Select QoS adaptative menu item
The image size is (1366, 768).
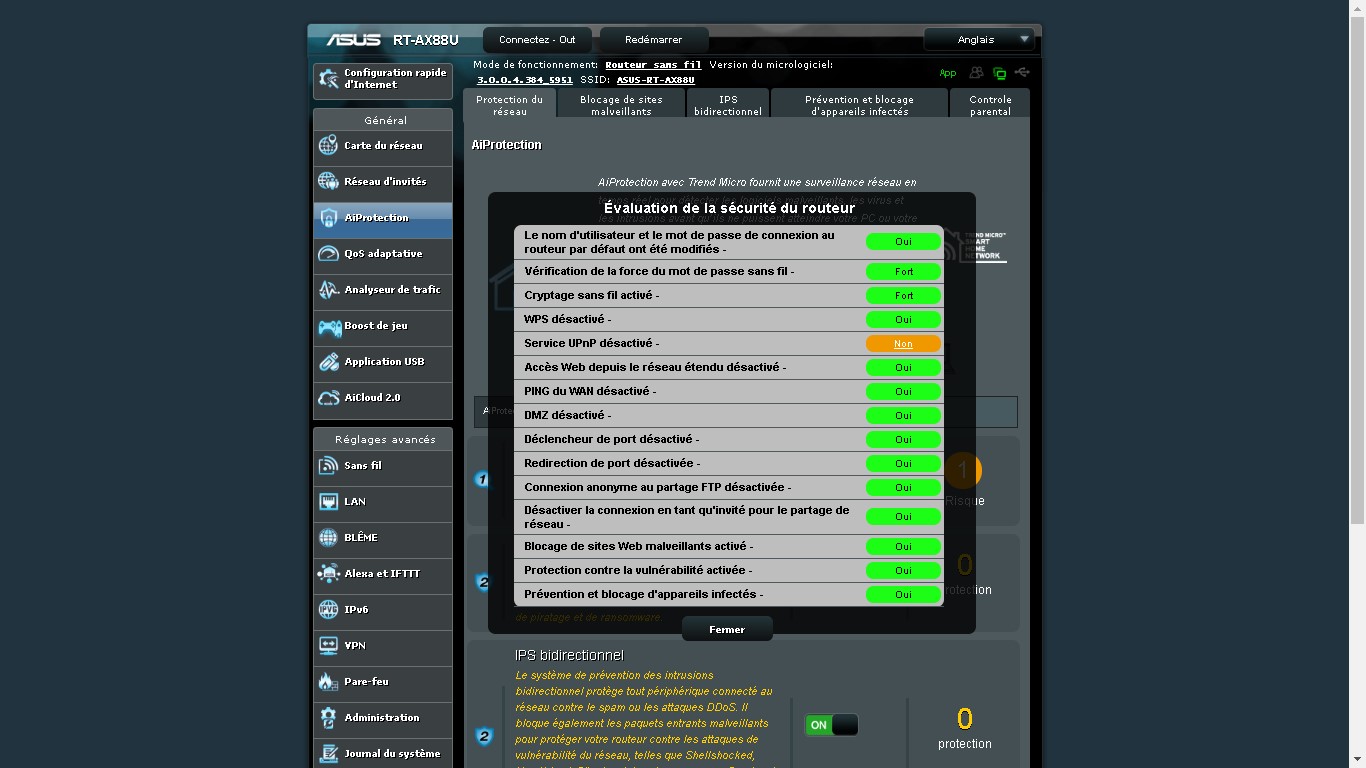point(383,254)
